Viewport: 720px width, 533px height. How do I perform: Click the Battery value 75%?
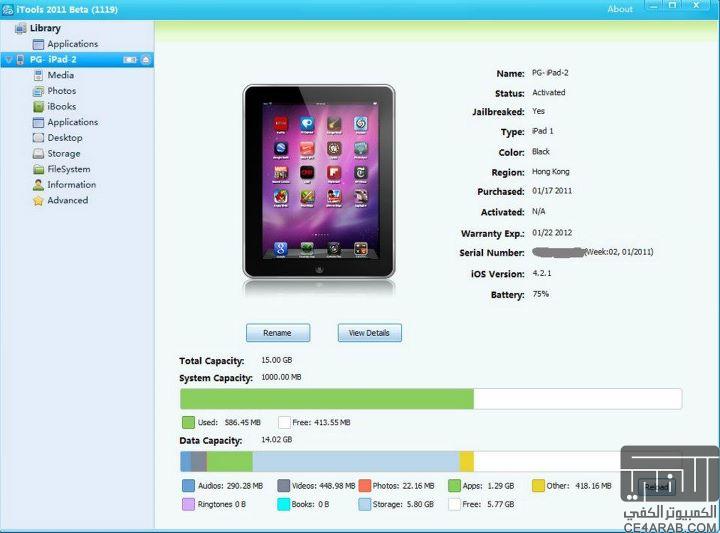540,294
